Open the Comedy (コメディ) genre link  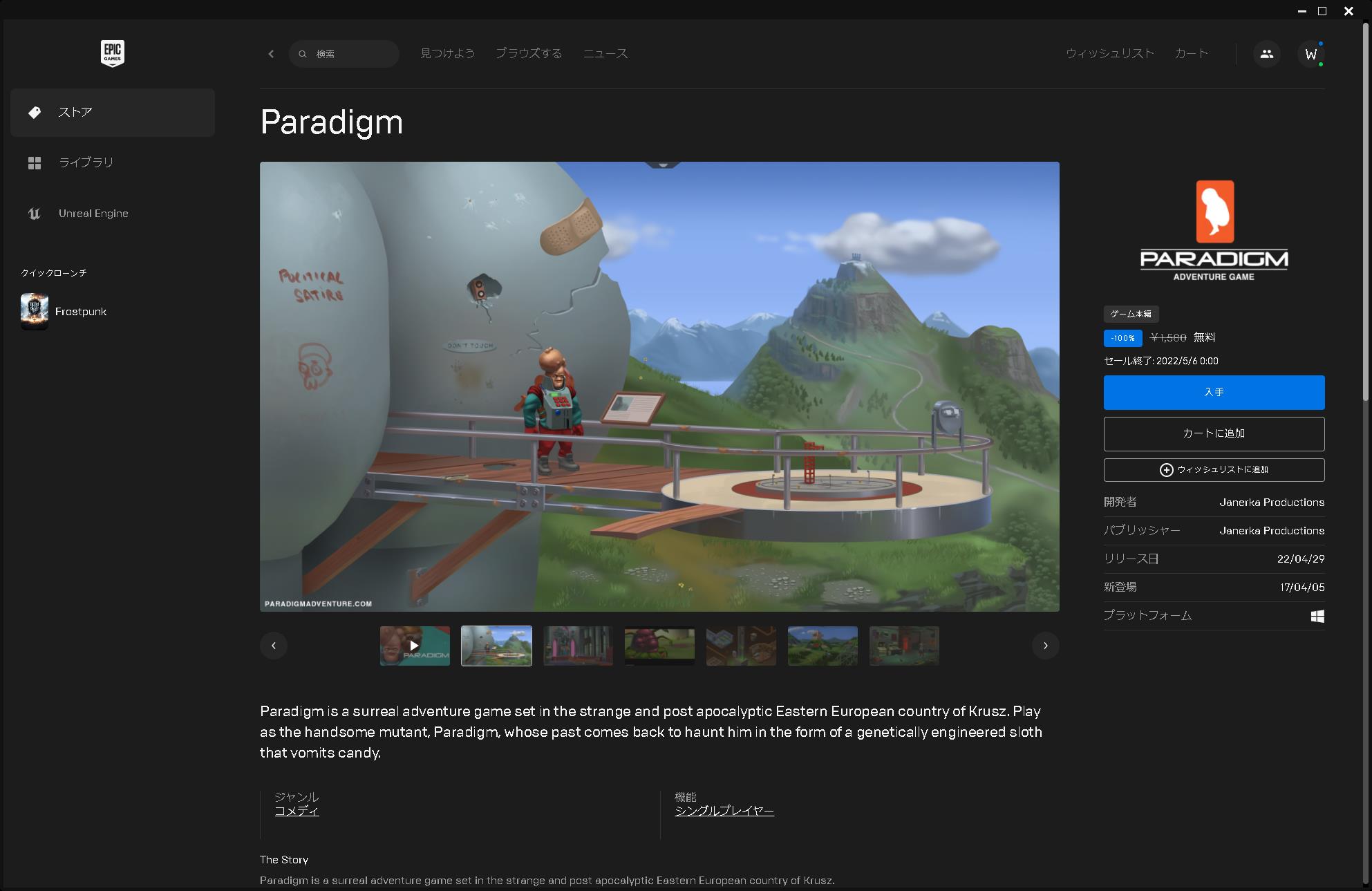pos(297,811)
